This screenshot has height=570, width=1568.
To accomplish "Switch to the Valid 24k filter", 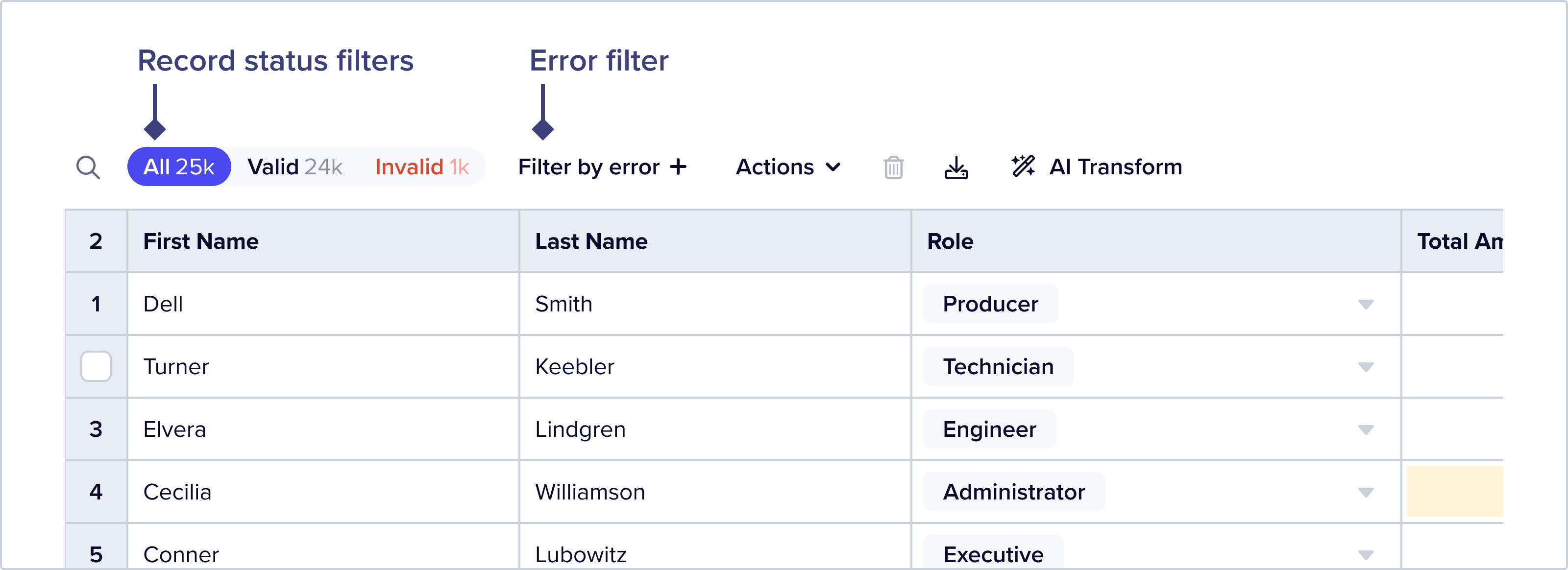I will tap(294, 166).
